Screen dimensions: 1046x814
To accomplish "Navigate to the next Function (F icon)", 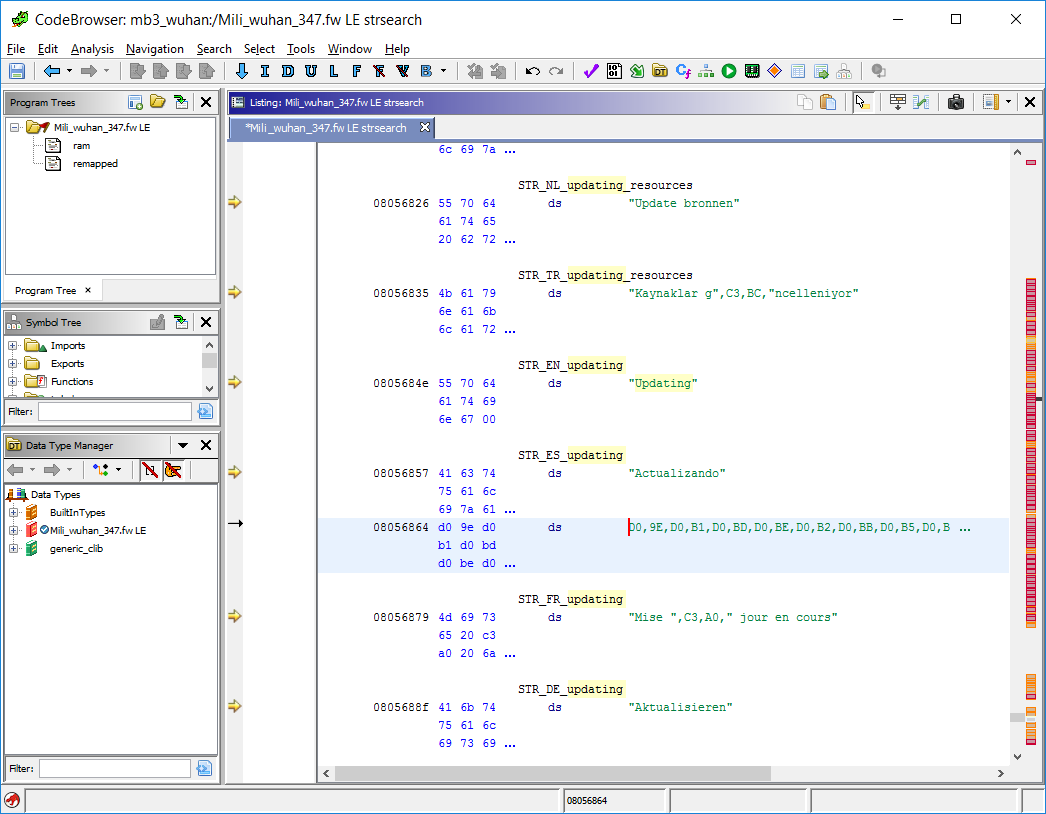I will [356, 71].
